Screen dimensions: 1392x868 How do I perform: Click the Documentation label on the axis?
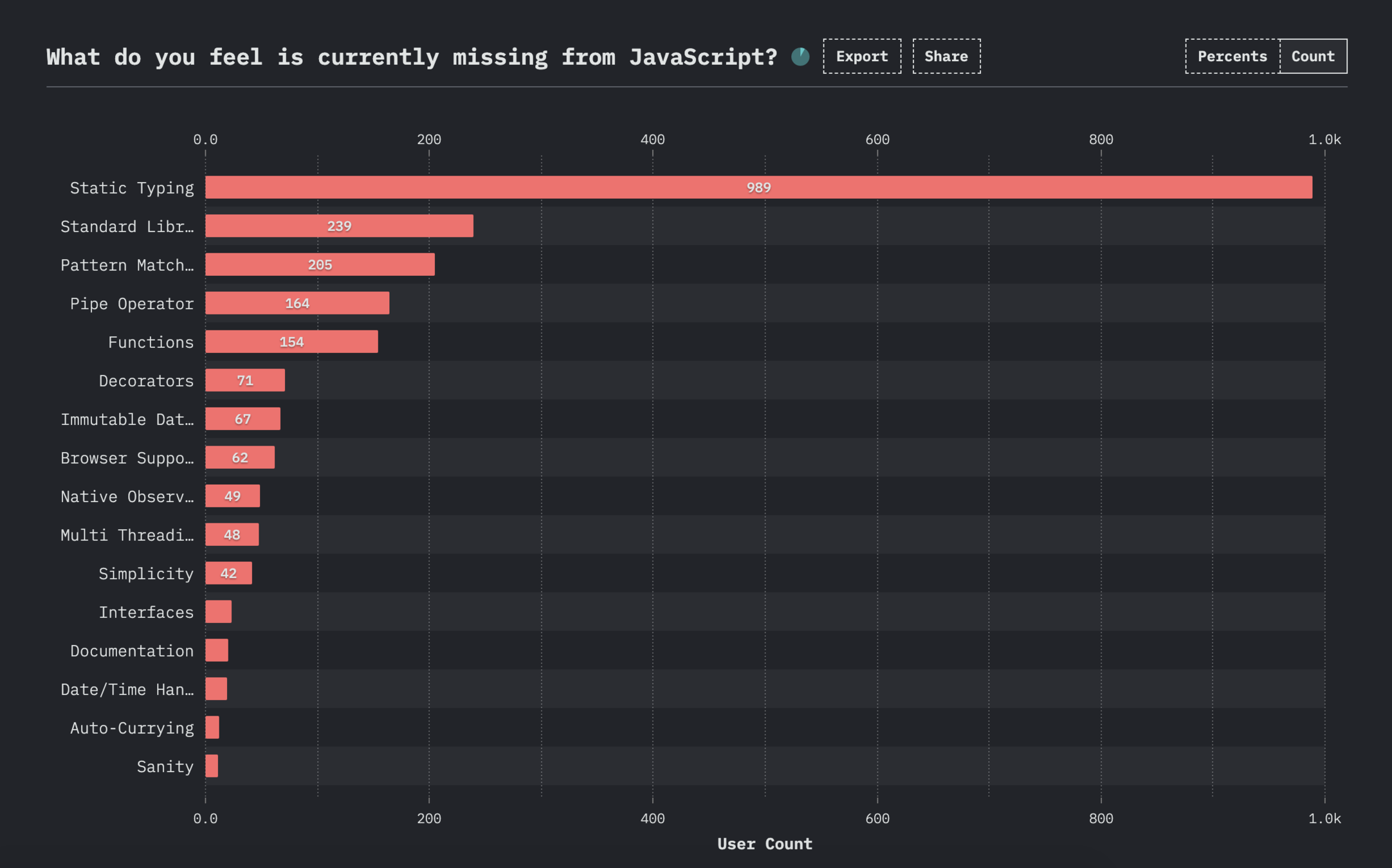click(x=132, y=651)
